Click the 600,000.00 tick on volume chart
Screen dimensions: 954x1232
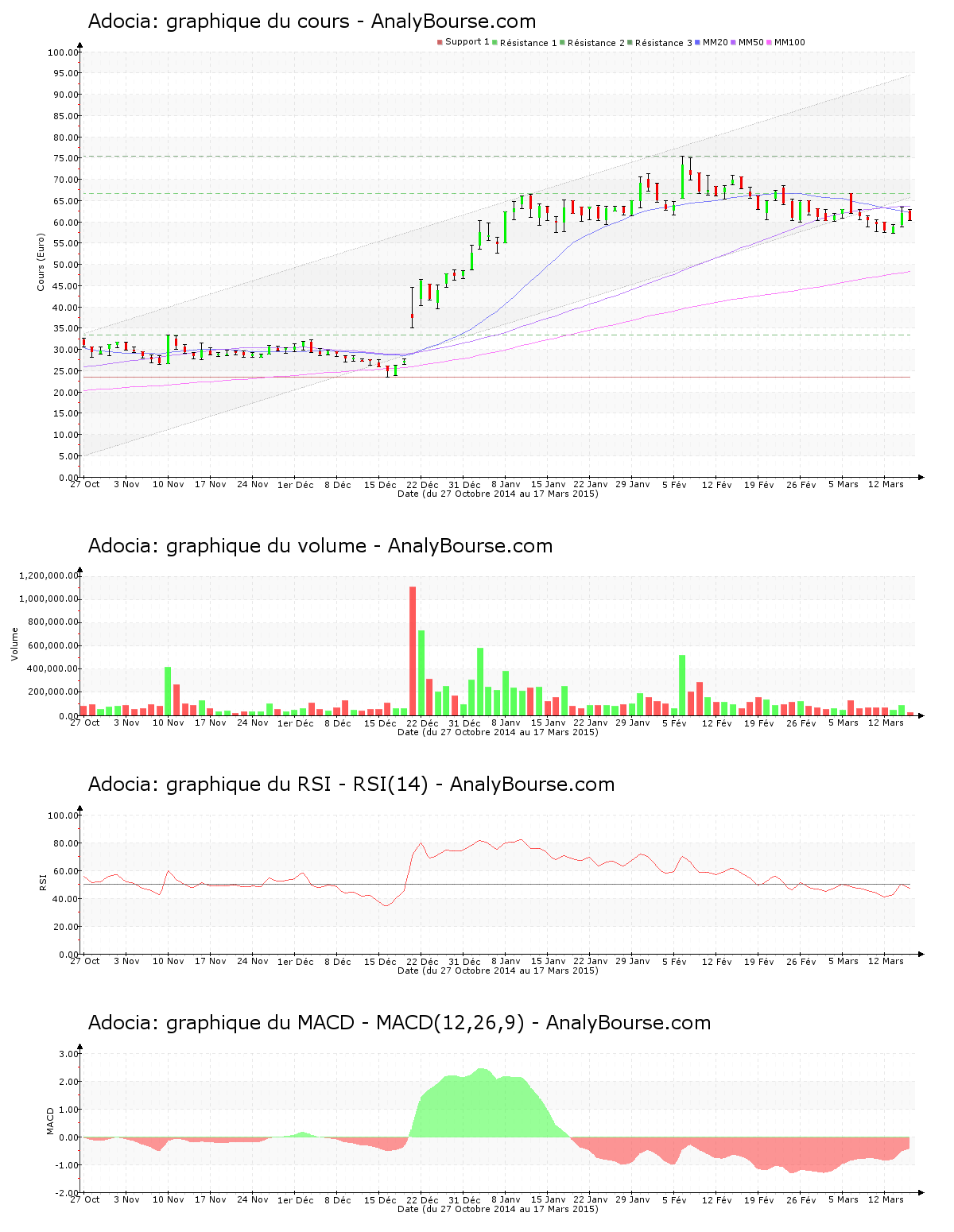[54, 645]
